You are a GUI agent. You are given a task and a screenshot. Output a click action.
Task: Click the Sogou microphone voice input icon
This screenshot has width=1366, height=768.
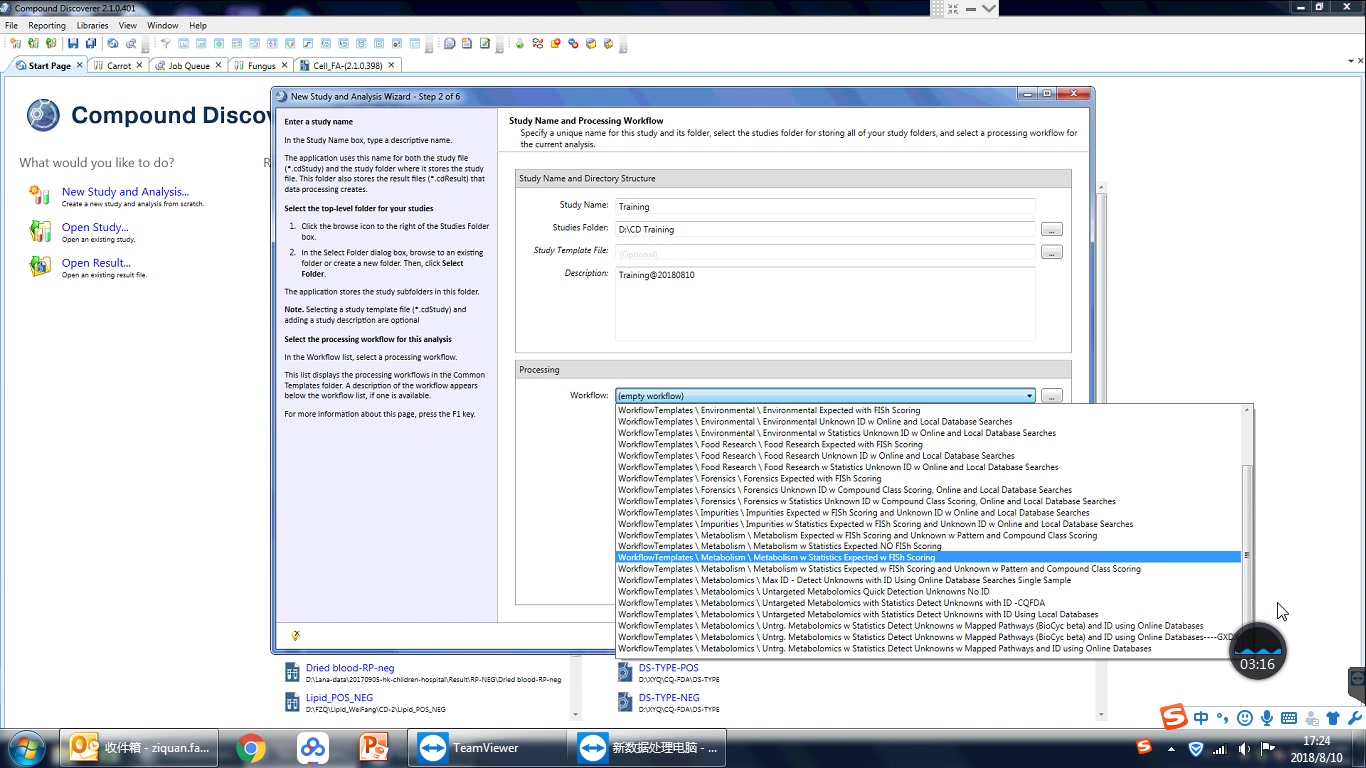[1267, 718]
